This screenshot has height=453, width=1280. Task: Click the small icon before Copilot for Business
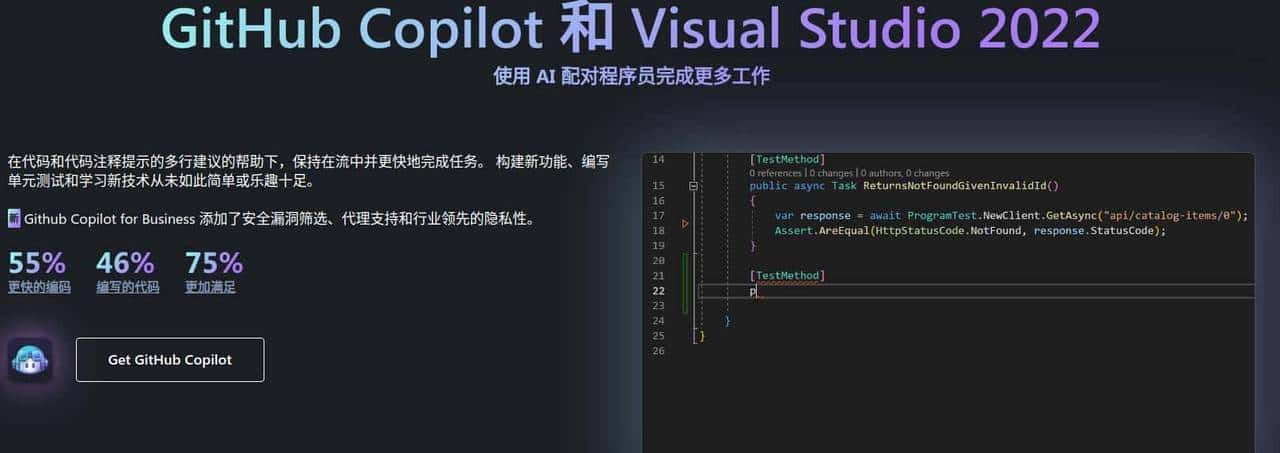(14, 218)
